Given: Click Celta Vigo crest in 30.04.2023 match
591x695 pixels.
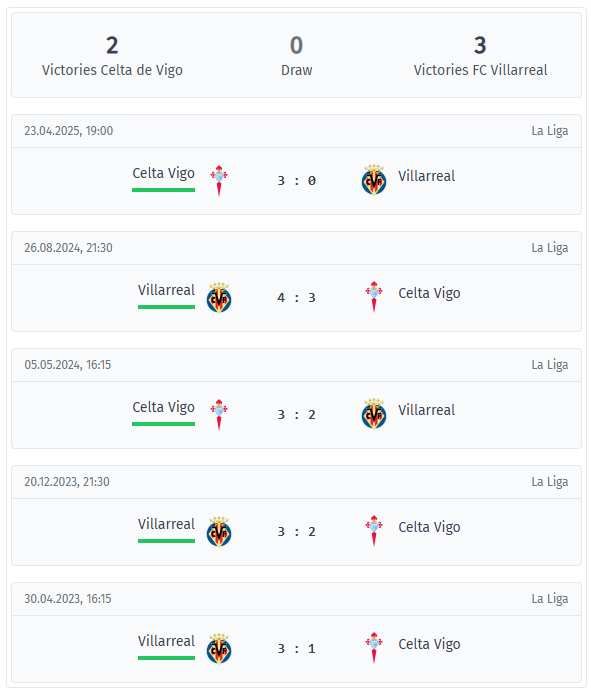Looking at the screenshot, I should (x=374, y=648).
